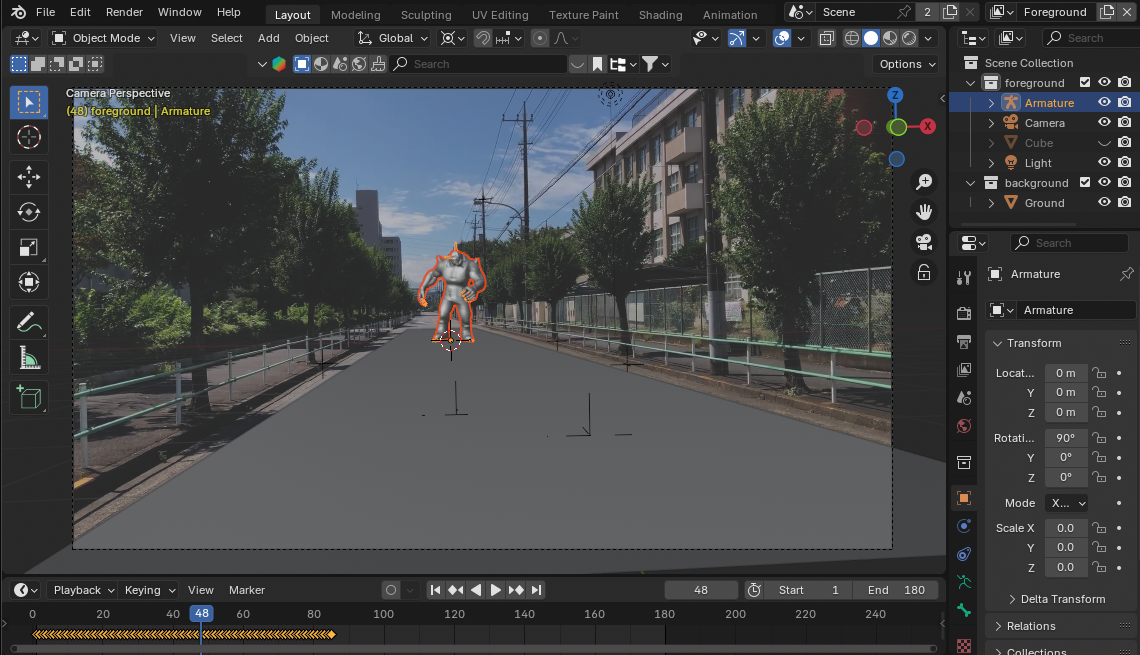The image size is (1140, 655).
Task: Activate the Annotate pencil tool
Action: 29,322
